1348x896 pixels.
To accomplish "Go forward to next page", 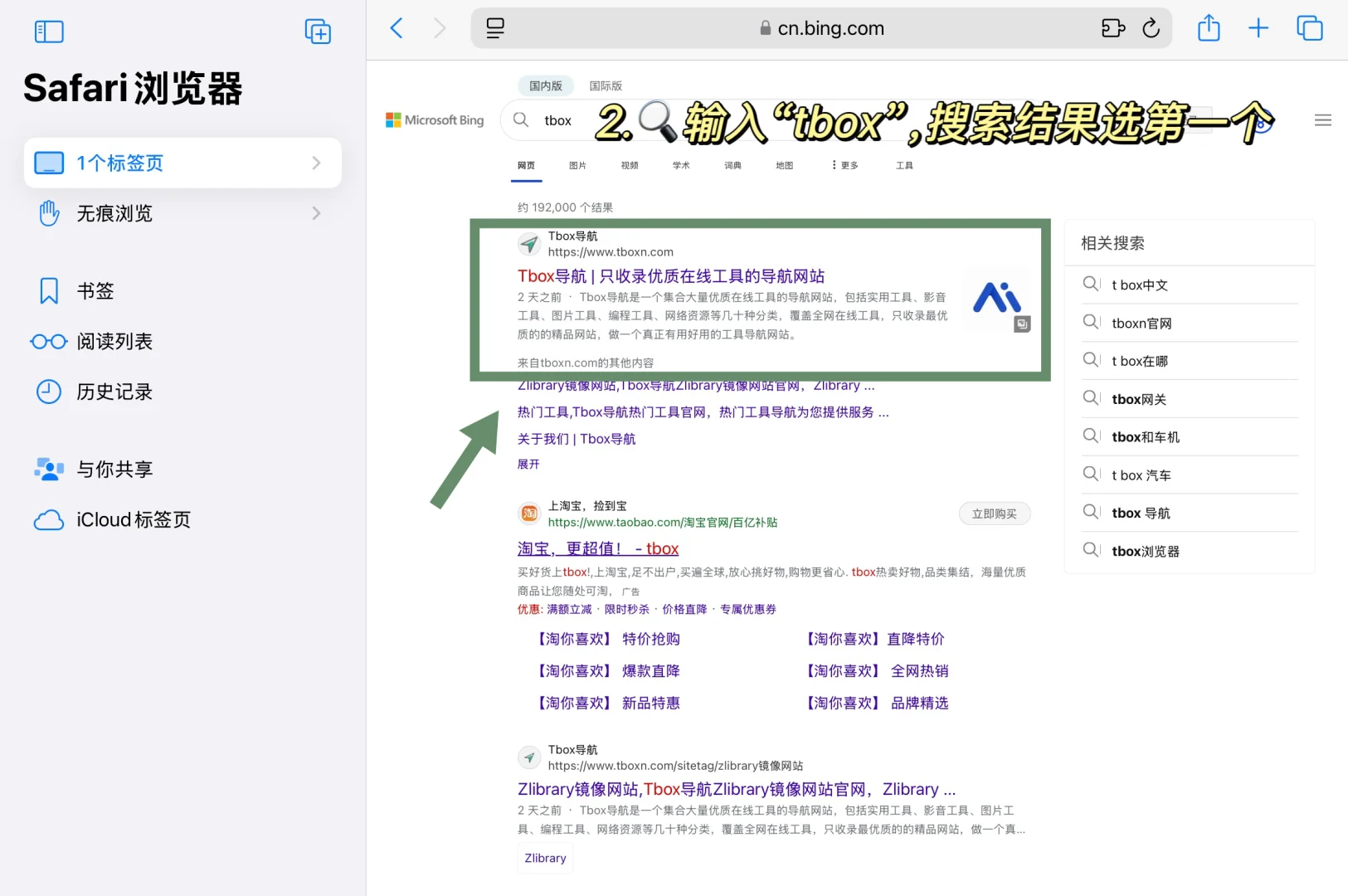I will [x=440, y=28].
